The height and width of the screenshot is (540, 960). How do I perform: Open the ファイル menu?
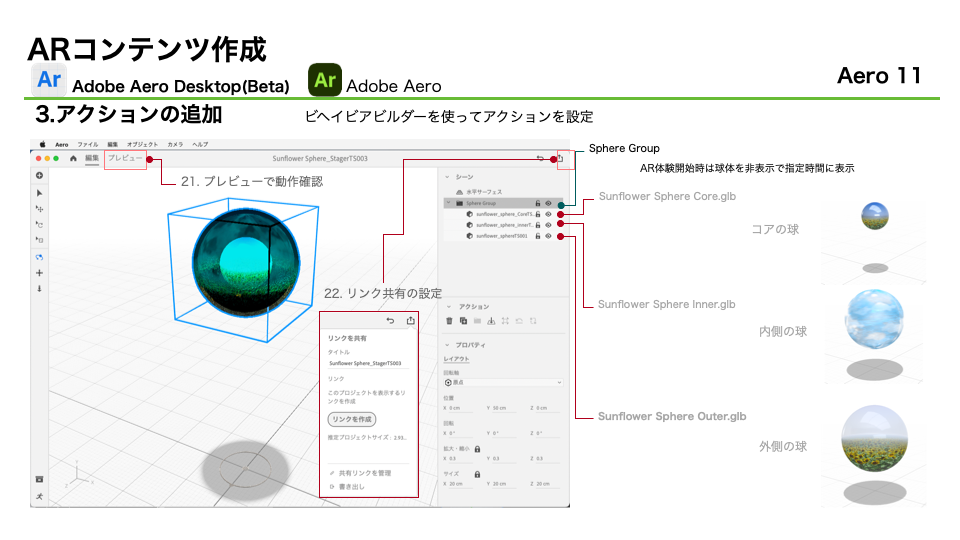pos(88,144)
